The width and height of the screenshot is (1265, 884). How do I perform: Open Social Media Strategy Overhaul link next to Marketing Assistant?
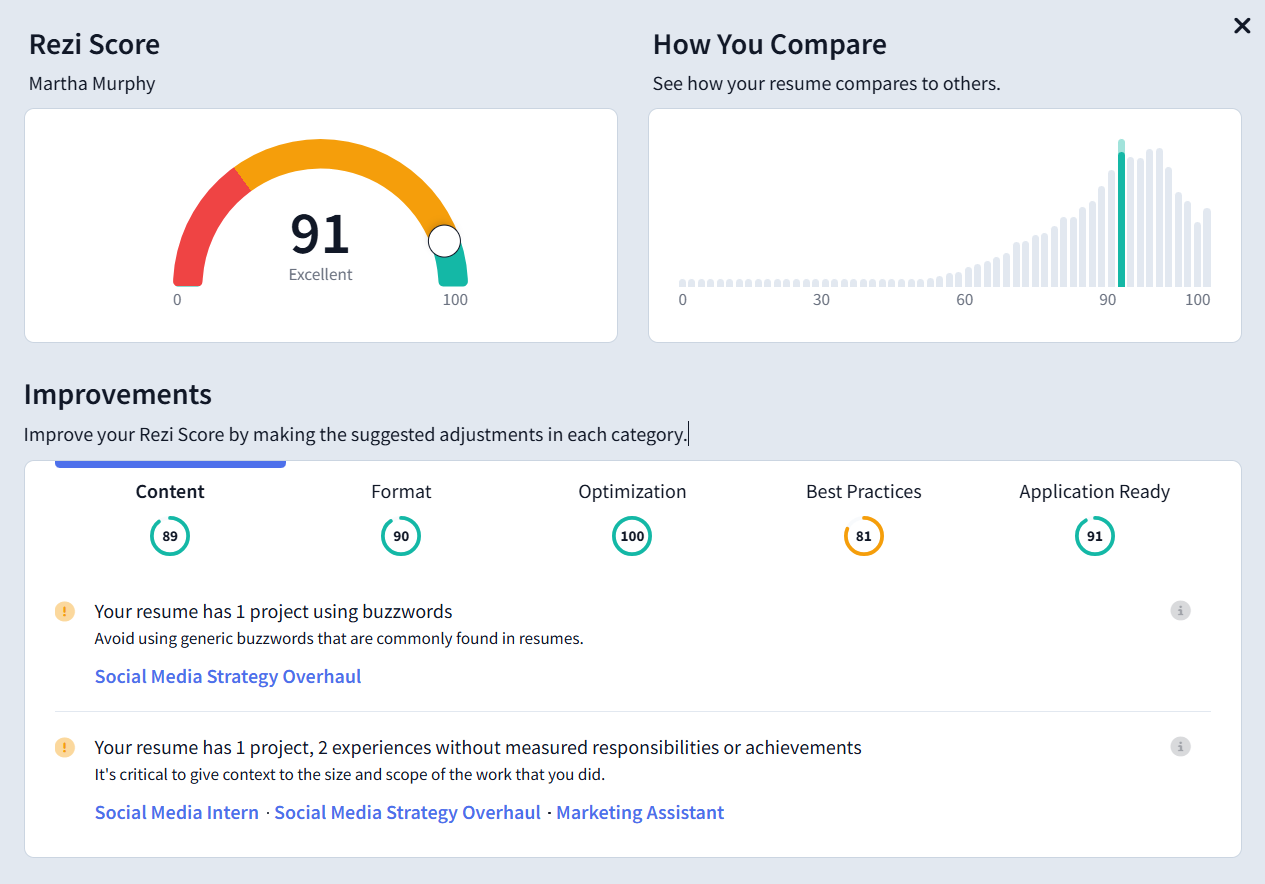pyautogui.click(x=408, y=813)
